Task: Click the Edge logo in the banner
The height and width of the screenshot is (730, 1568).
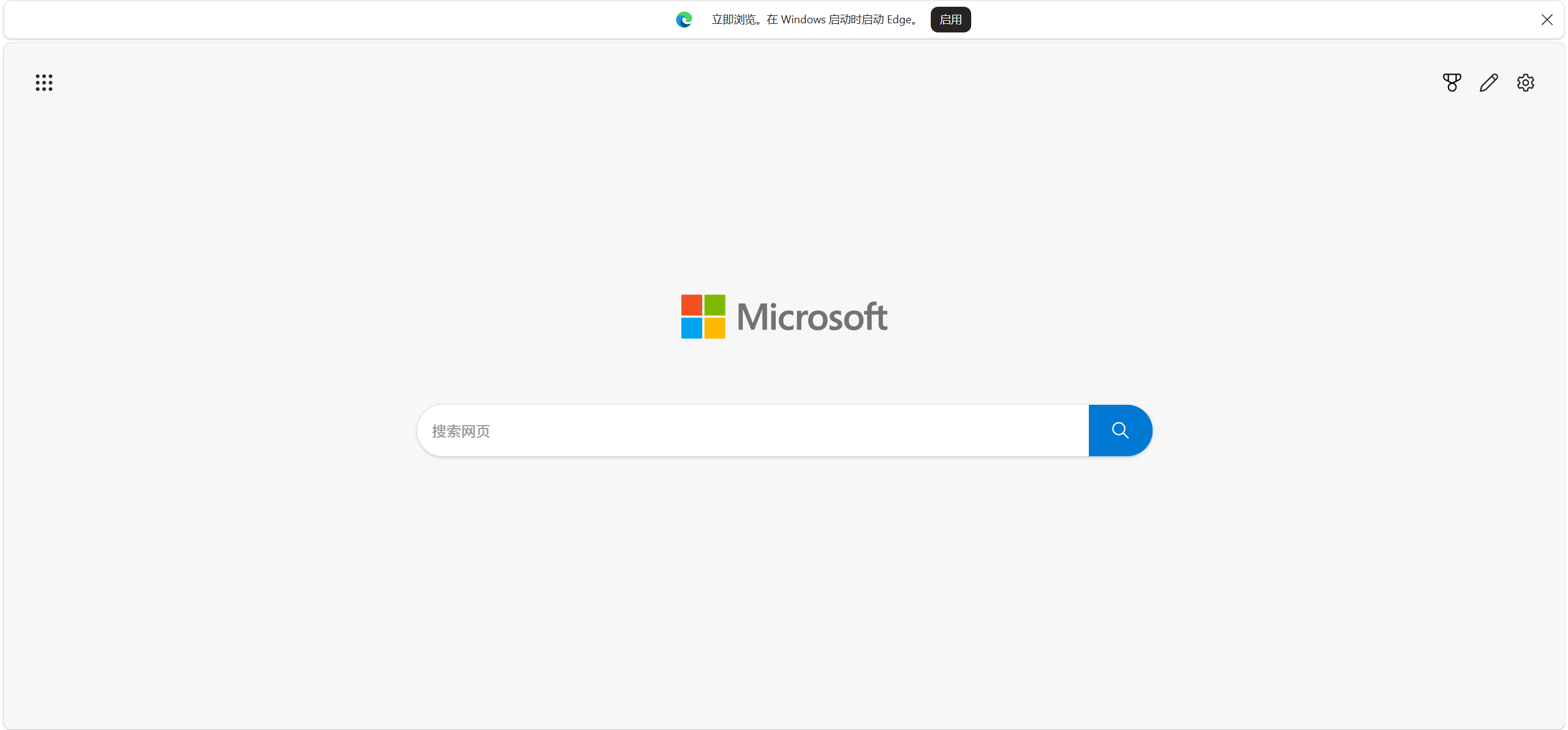Action: (684, 20)
